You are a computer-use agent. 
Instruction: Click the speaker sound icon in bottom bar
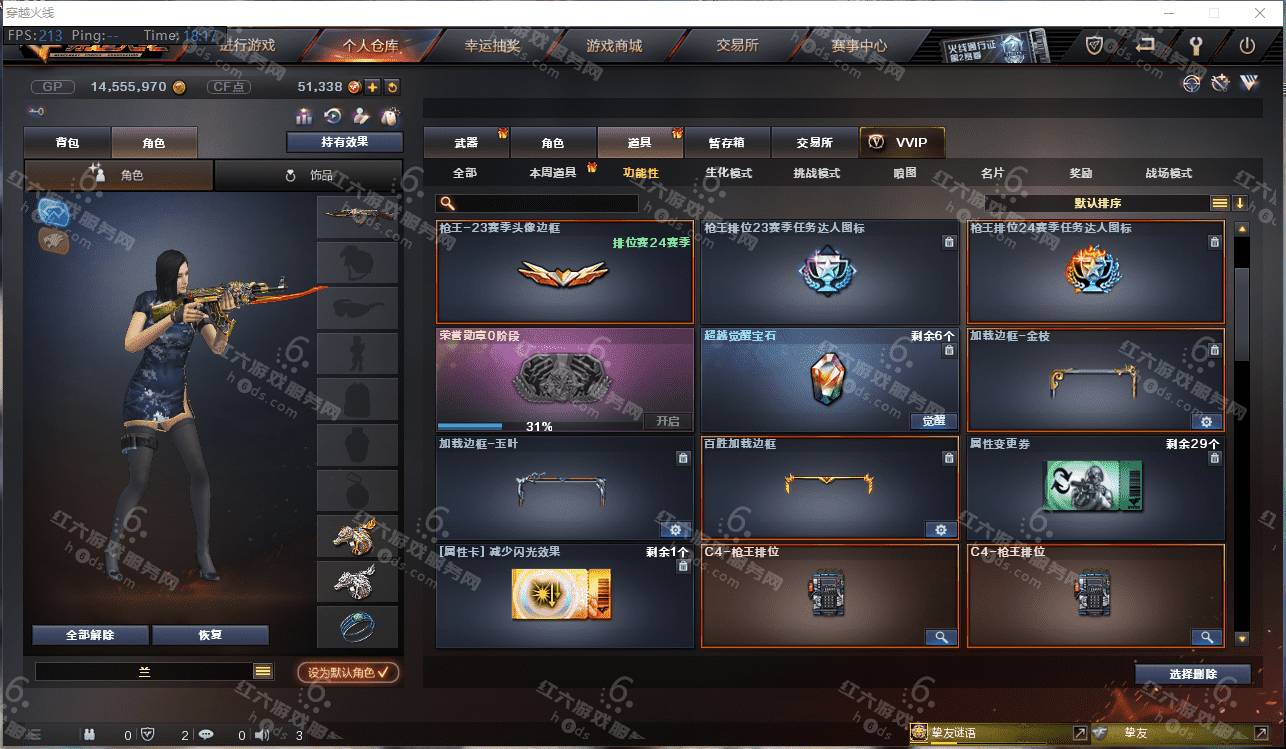(x=262, y=735)
